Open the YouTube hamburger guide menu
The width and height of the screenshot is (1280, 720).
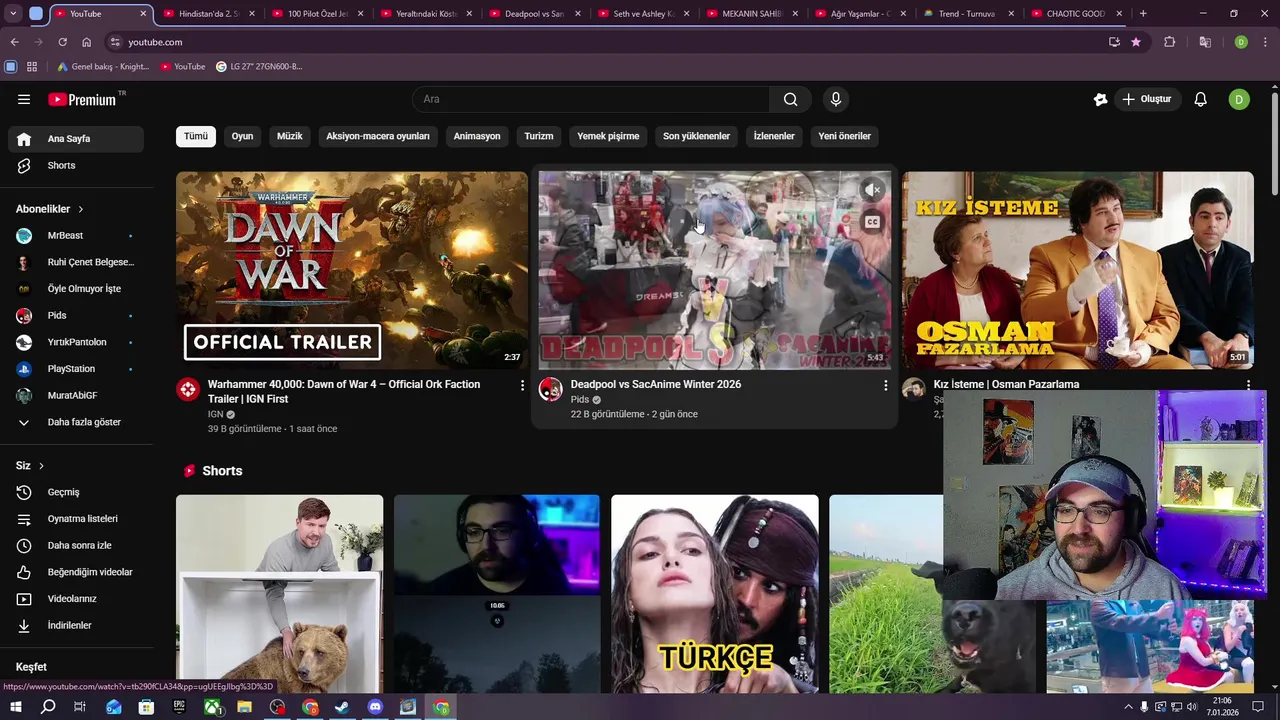24,99
